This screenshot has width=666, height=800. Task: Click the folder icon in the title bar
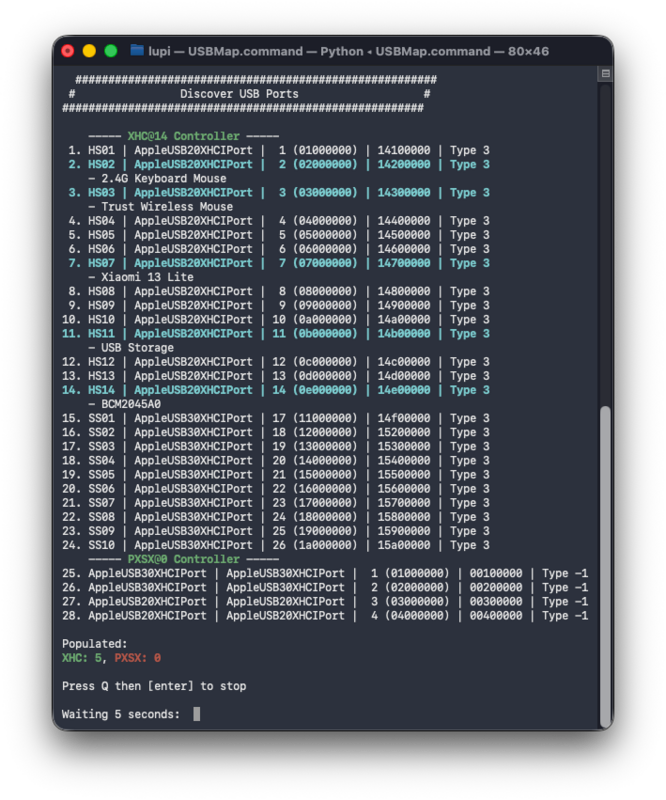point(137,51)
